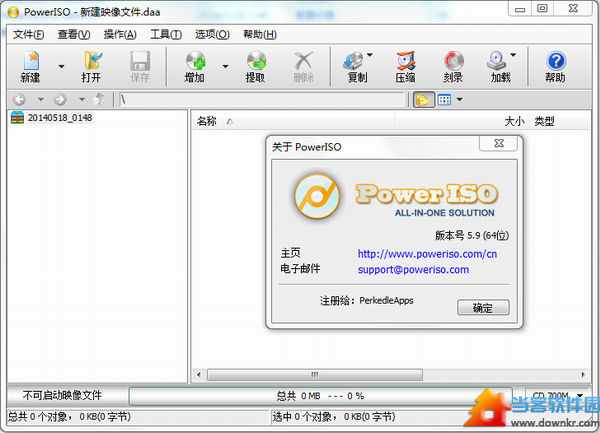Open the Forward history dropdown arrow
600x433 pixels.
click(x=82, y=99)
